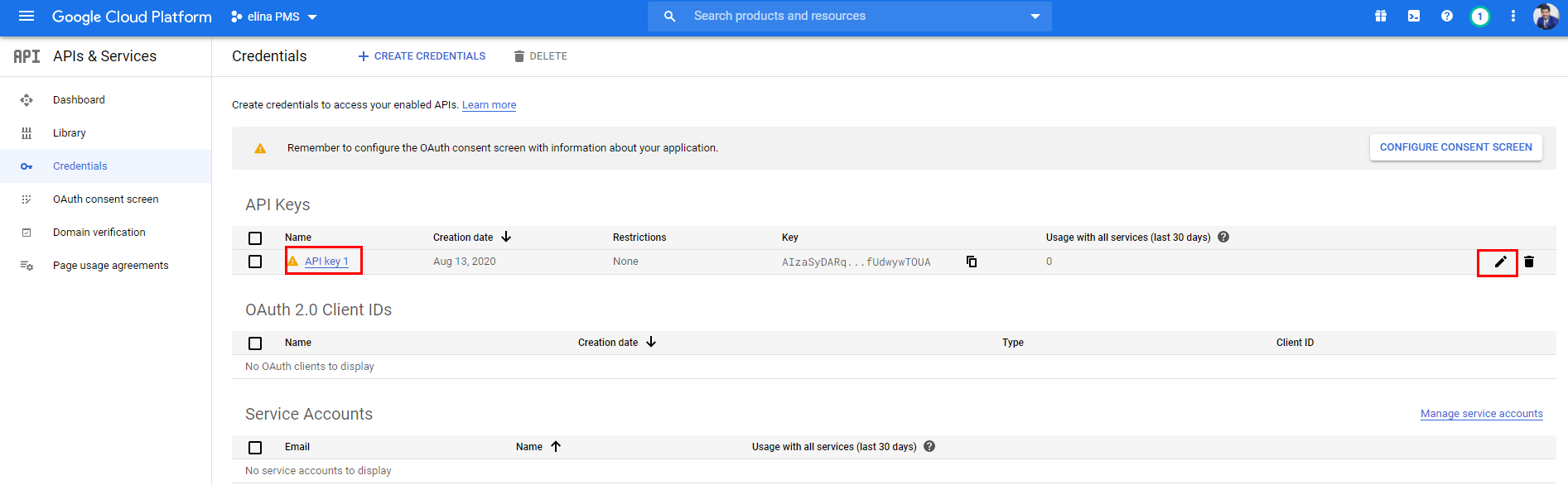This screenshot has width=1568, height=485.
Task: Sort API Keys by Creation date arrow
Action: click(506, 237)
